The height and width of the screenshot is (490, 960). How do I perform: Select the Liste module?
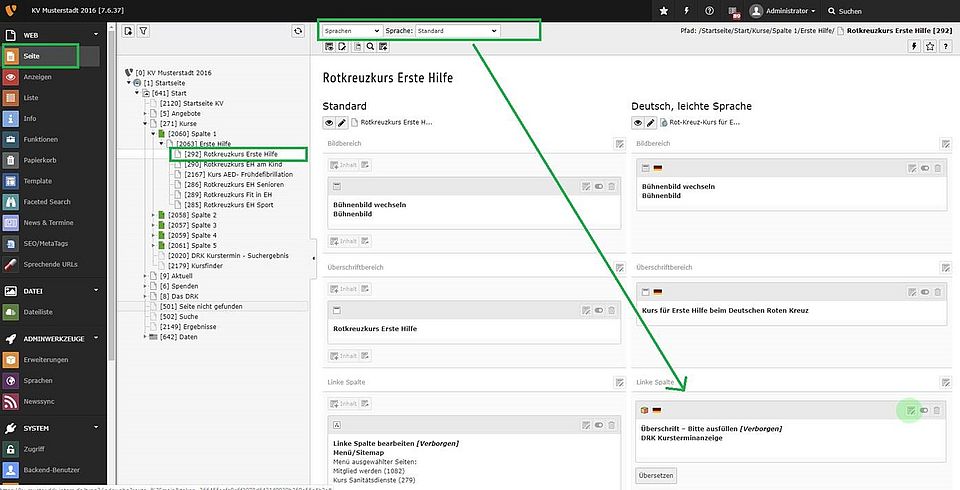click(x=31, y=97)
